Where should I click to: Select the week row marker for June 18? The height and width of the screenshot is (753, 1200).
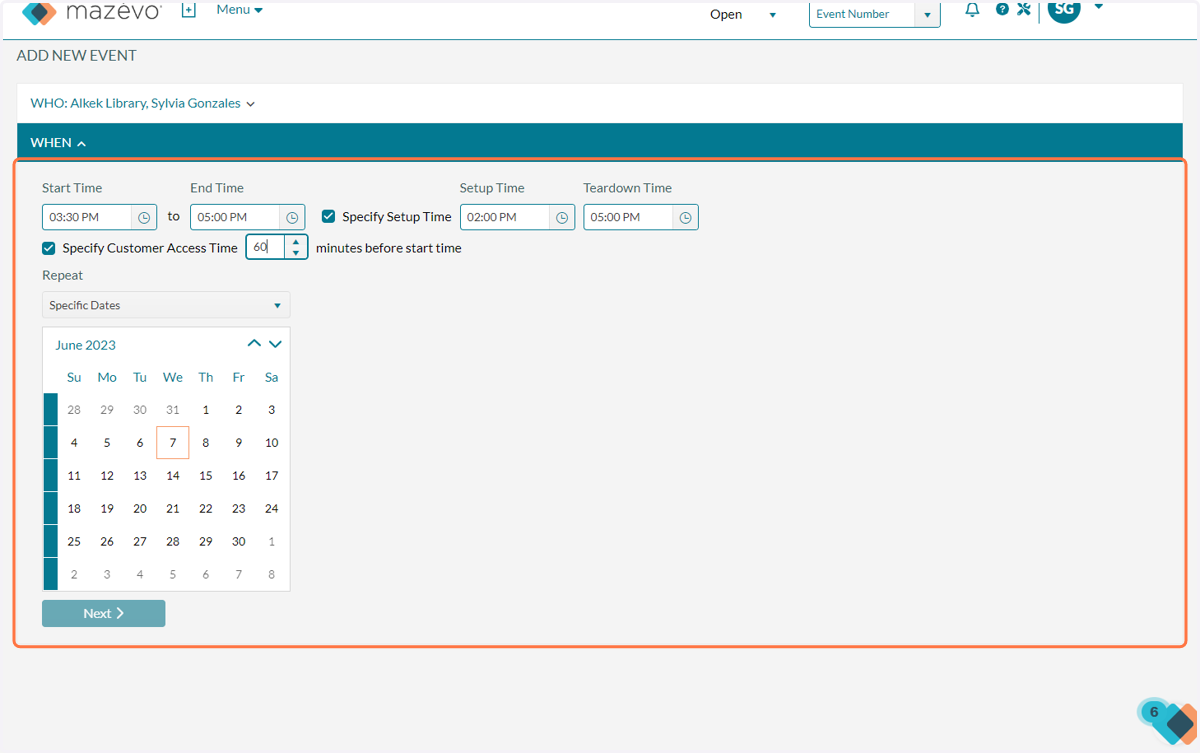[50, 508]
